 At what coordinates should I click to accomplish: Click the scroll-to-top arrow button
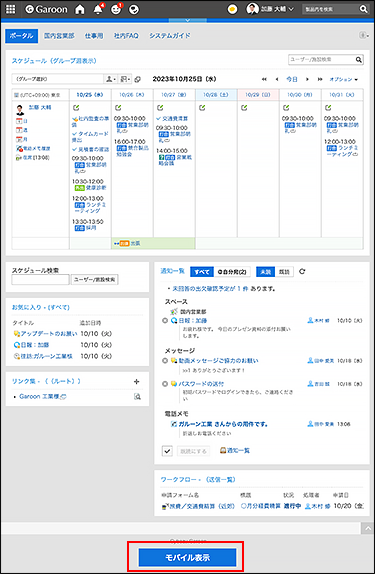click(x=368, y=528)
